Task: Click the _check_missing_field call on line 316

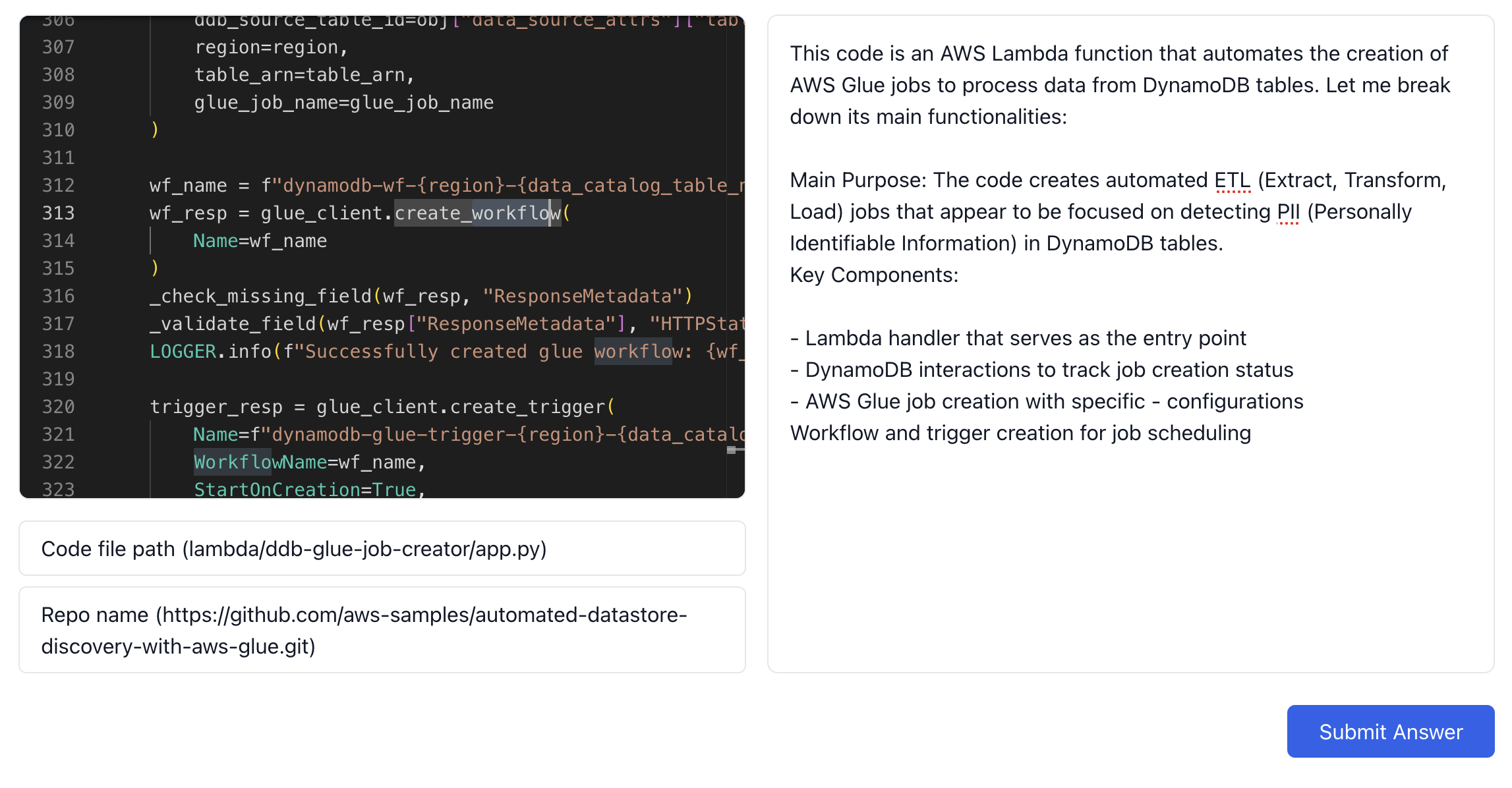Action: tap(260, 296)
